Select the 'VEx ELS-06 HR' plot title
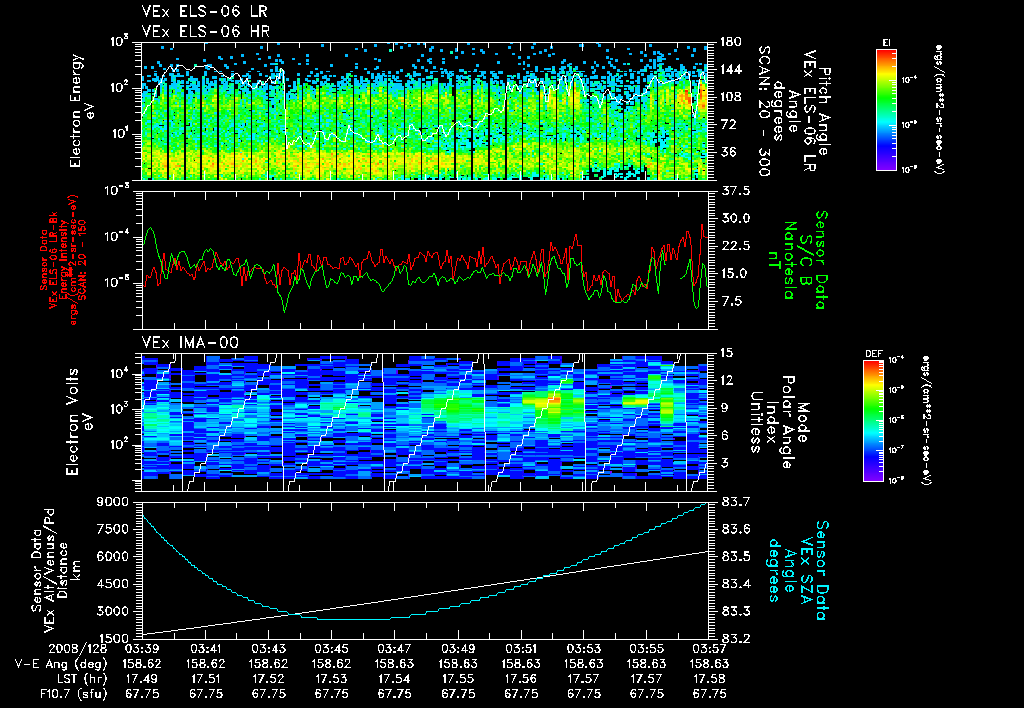This screenshot has height=708, width=1024. click(205, 31)
